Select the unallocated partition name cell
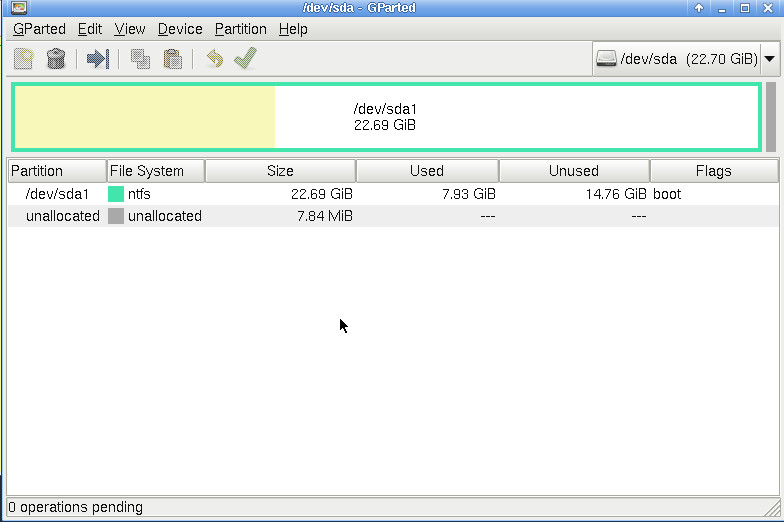The width and height of the screenshot is (784, 522). point(62,216)
